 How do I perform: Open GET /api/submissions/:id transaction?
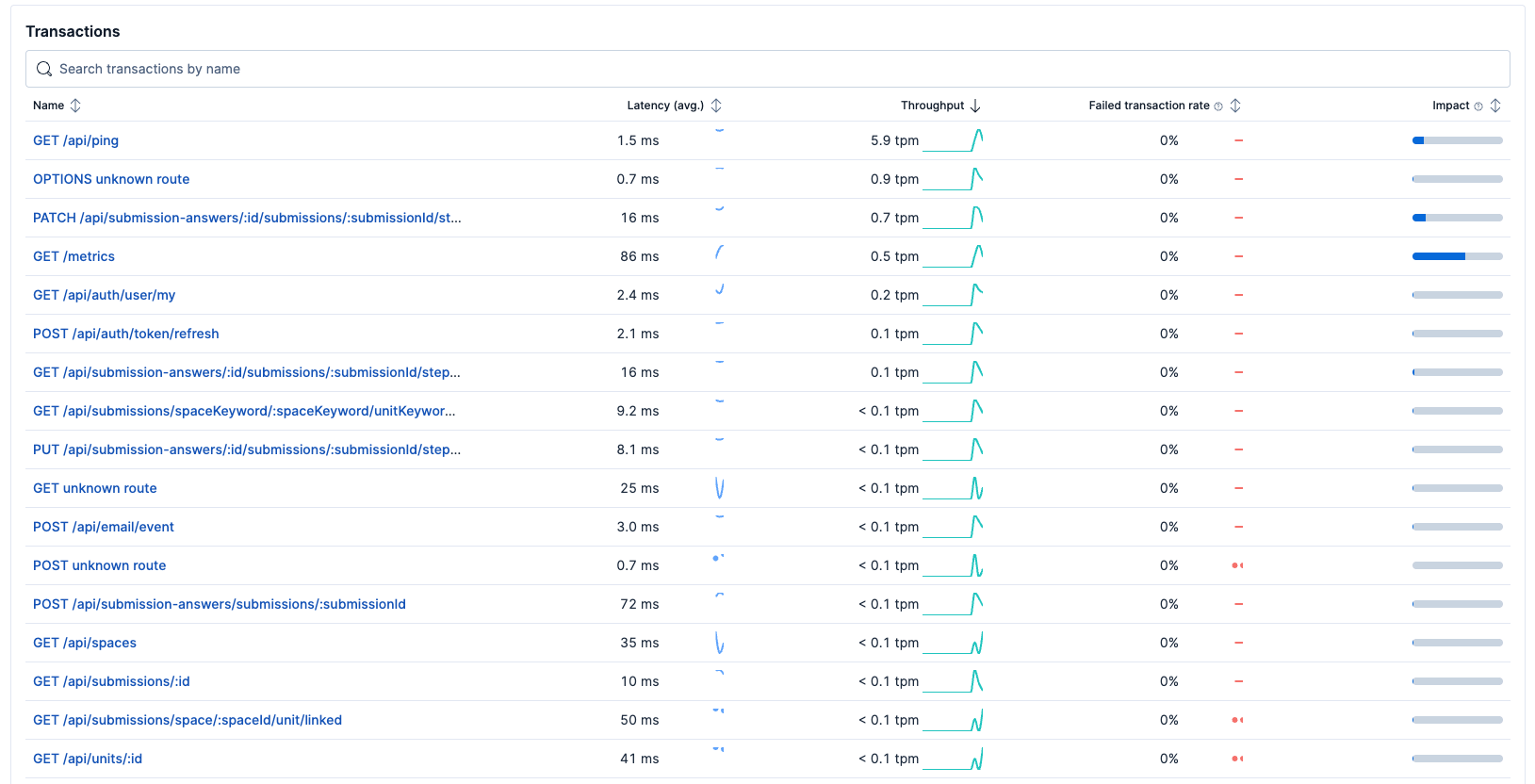pyautogui.click(x=111, y=681)
